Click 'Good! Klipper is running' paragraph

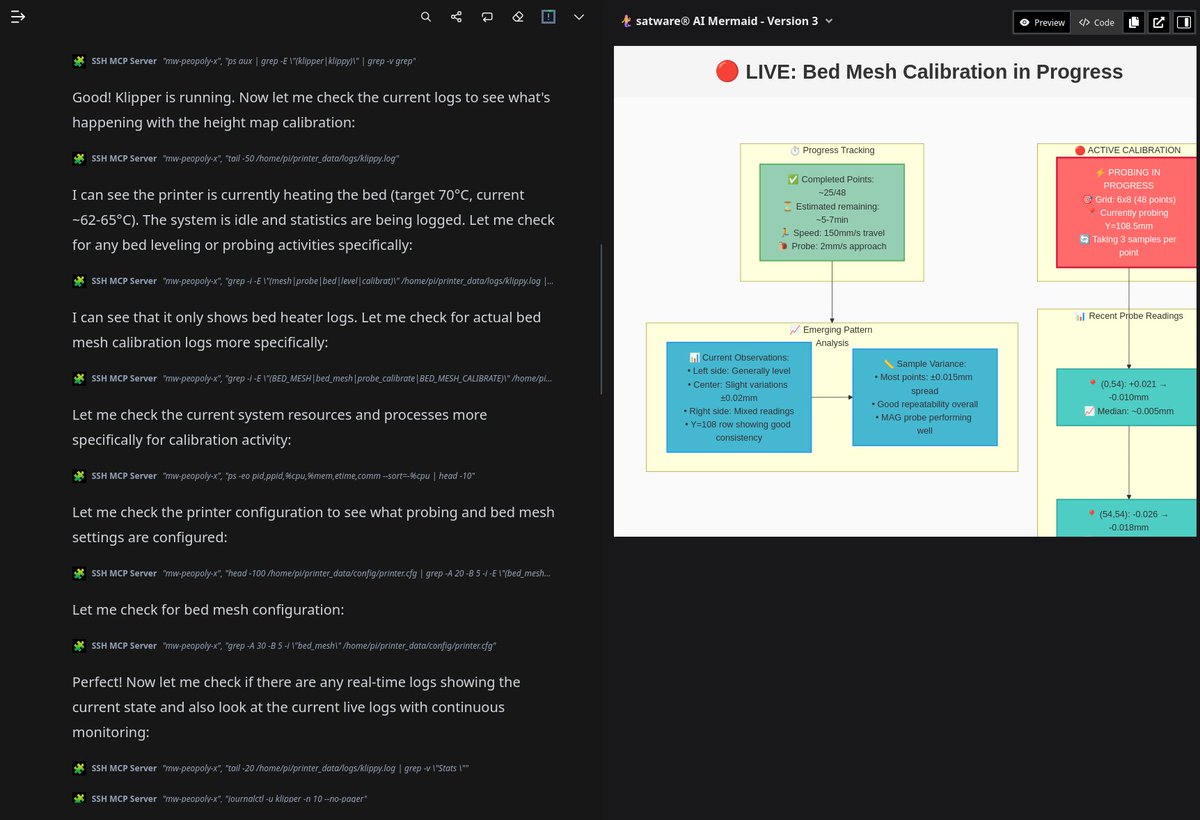[x=312, y=110]
